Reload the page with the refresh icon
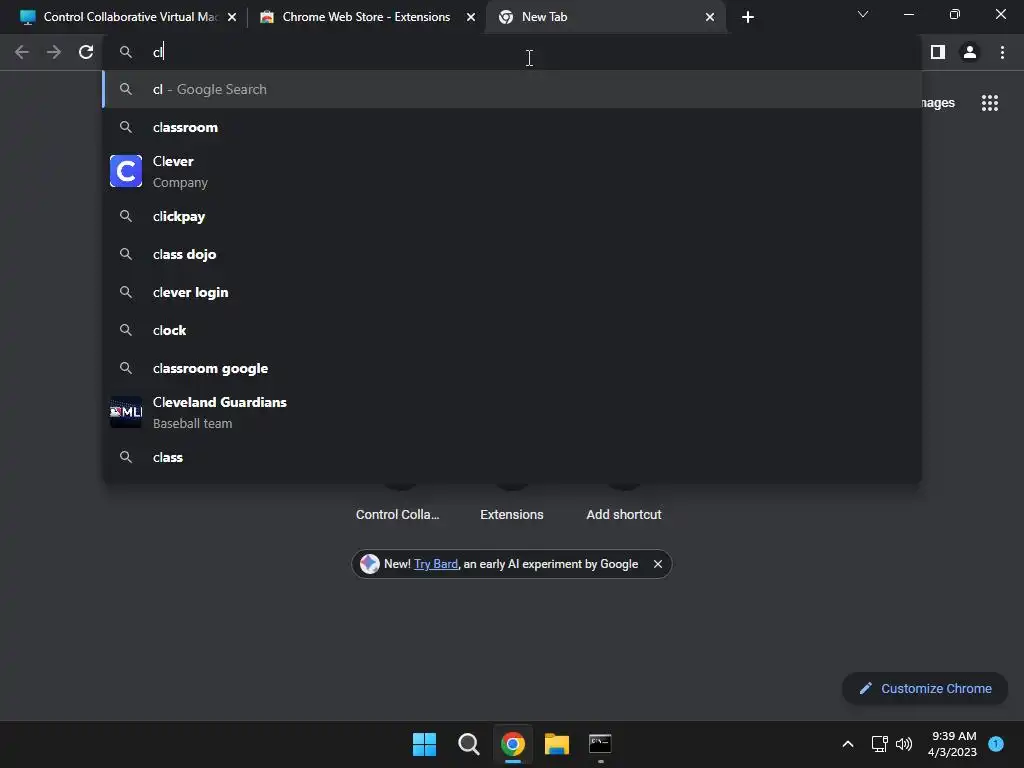The width and height of the screenshot is (1024, 768). [x=86, y=52]
